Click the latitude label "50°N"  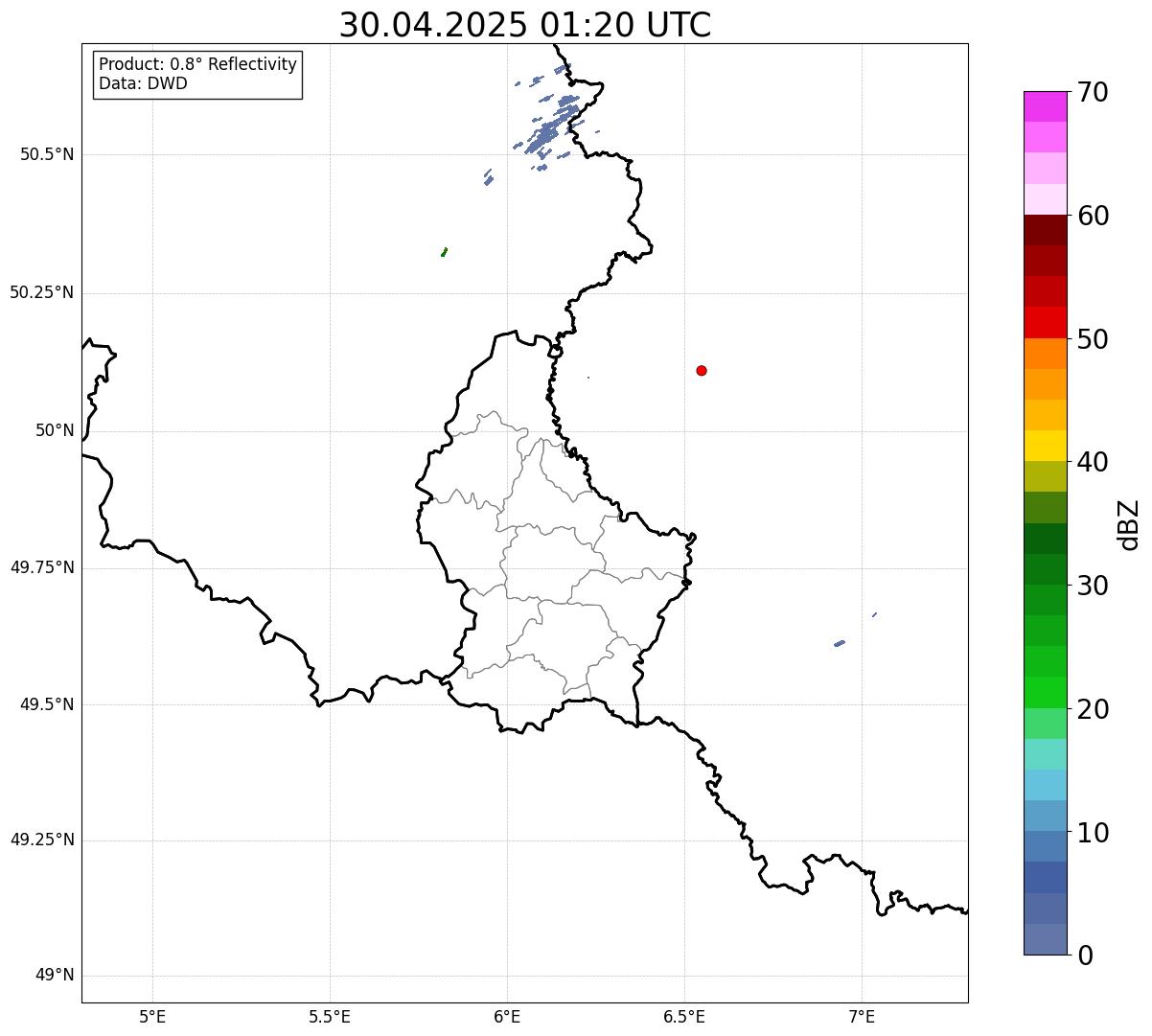[x=55, y=430]
